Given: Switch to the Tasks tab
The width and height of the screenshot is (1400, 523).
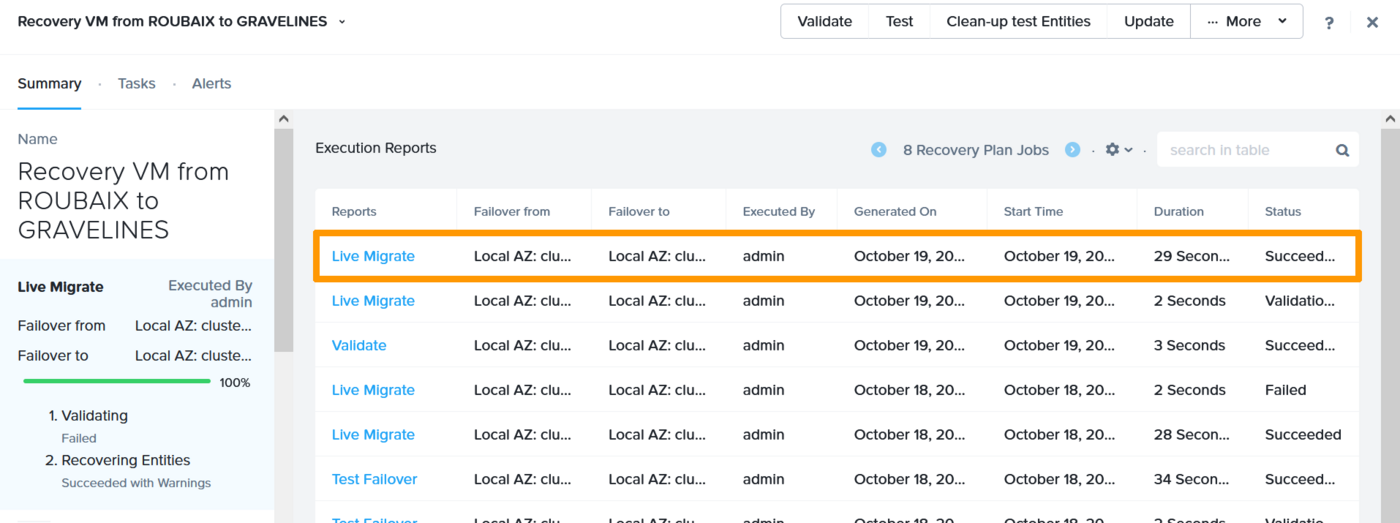Looking at the screenshot, I should (x=136, y=84).
